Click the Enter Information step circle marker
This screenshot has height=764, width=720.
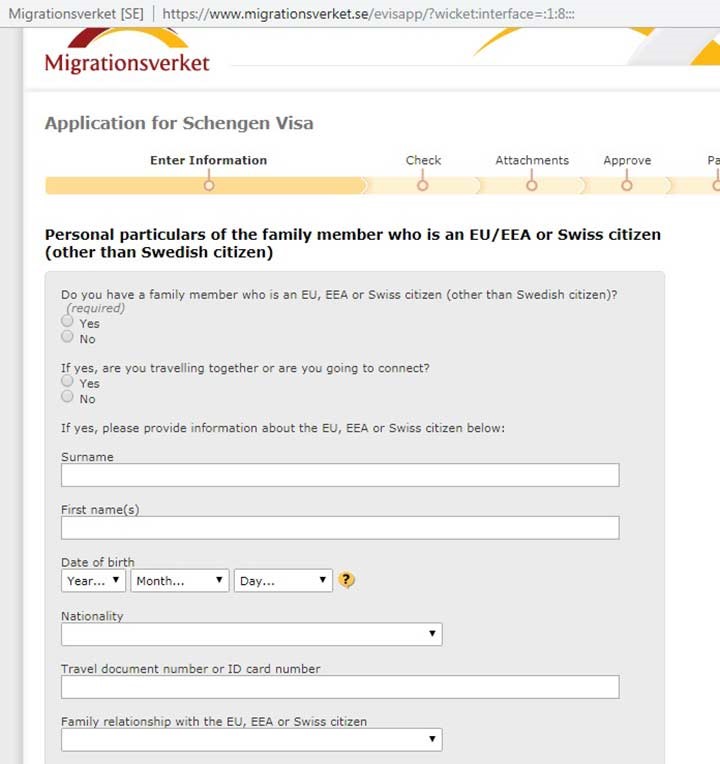coord(209,186)
